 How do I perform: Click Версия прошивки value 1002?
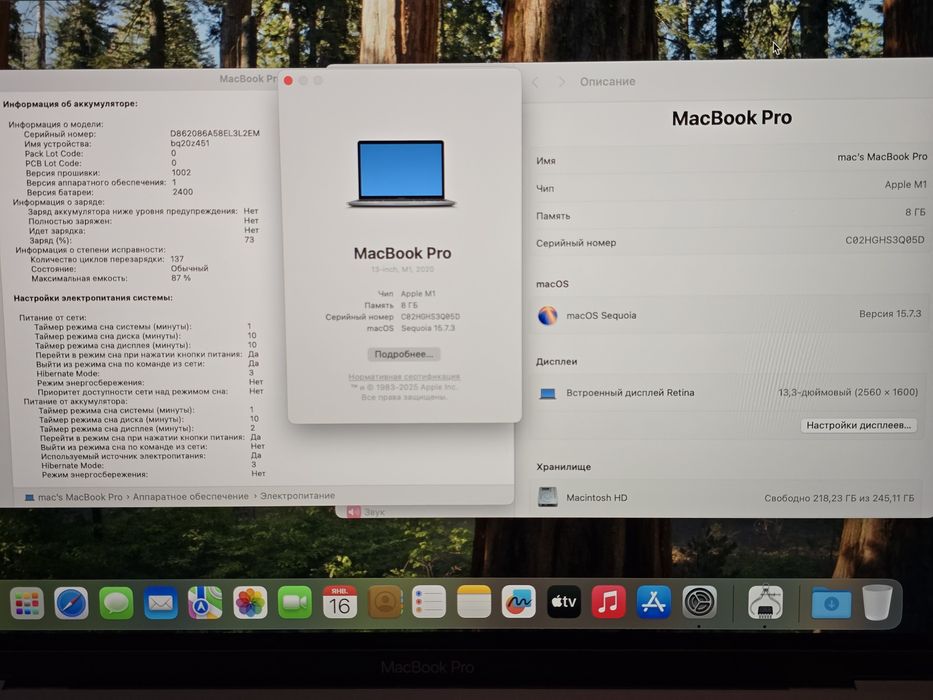click(181, 173)
